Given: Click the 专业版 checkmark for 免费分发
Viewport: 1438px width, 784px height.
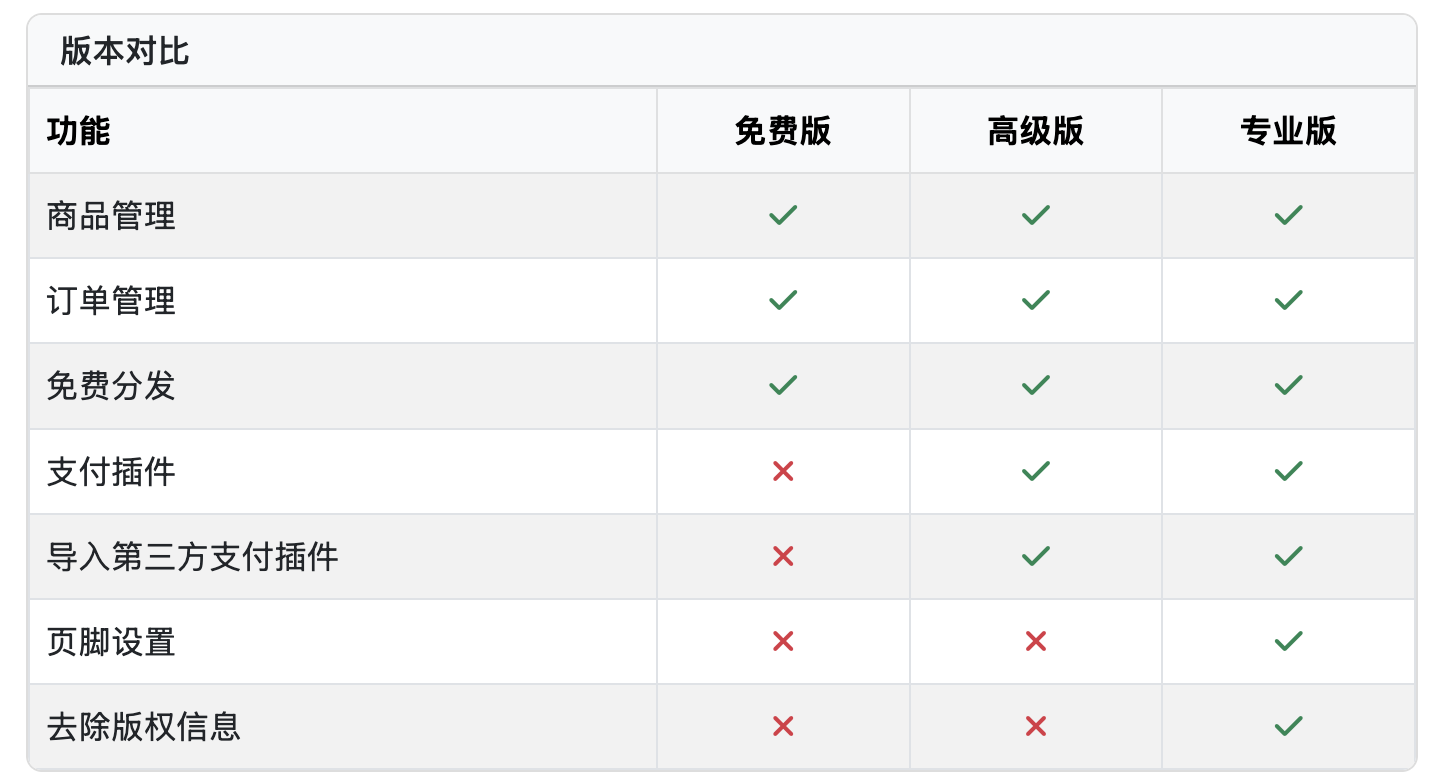Looking at the screenshot, I should click(1288, 385).
